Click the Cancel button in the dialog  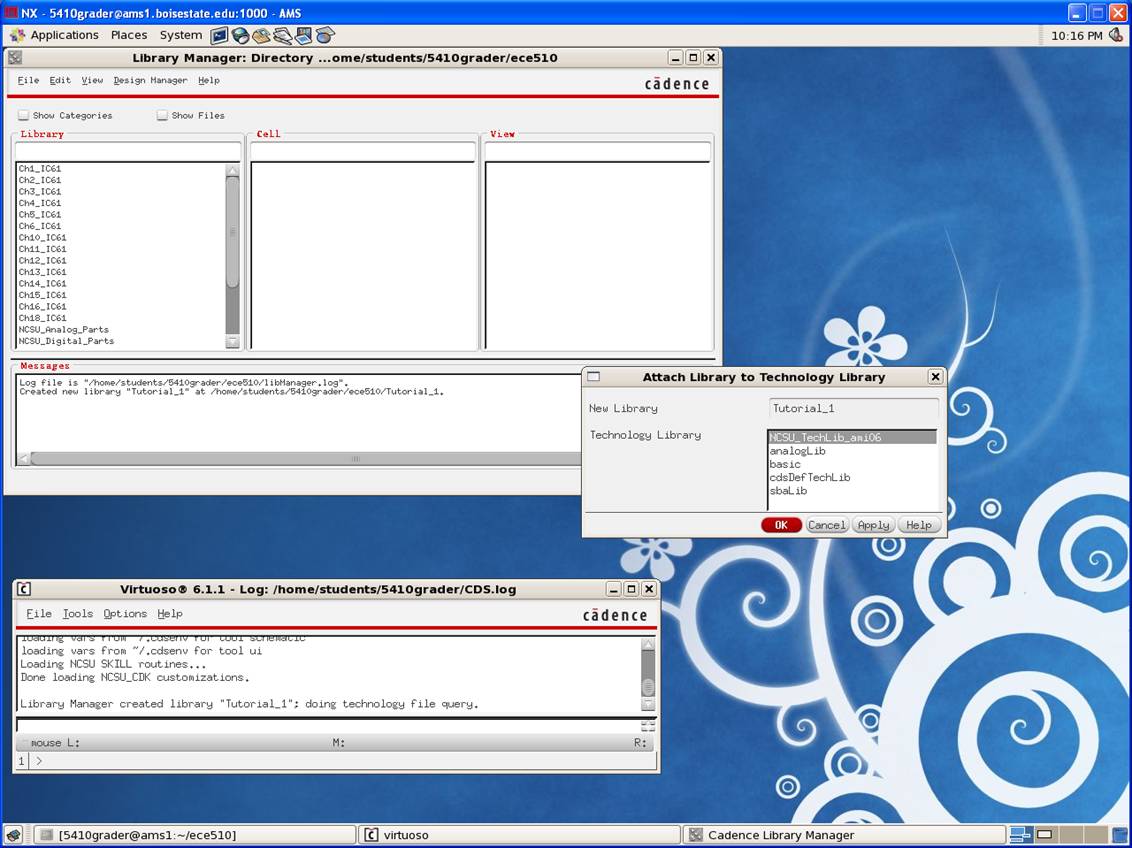(x=826, y=525)
